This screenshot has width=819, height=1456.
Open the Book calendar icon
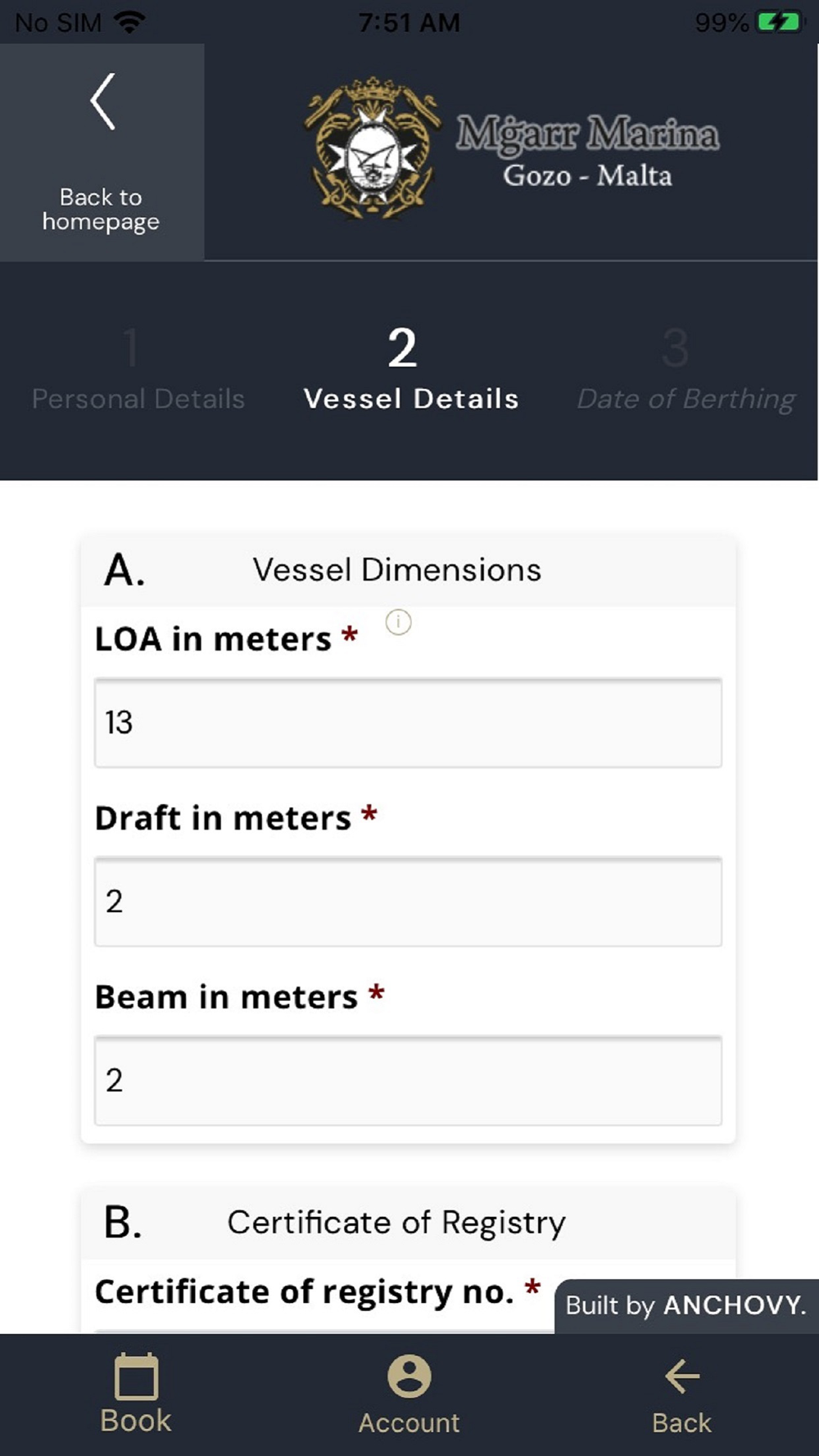[x=136, y=1377]
